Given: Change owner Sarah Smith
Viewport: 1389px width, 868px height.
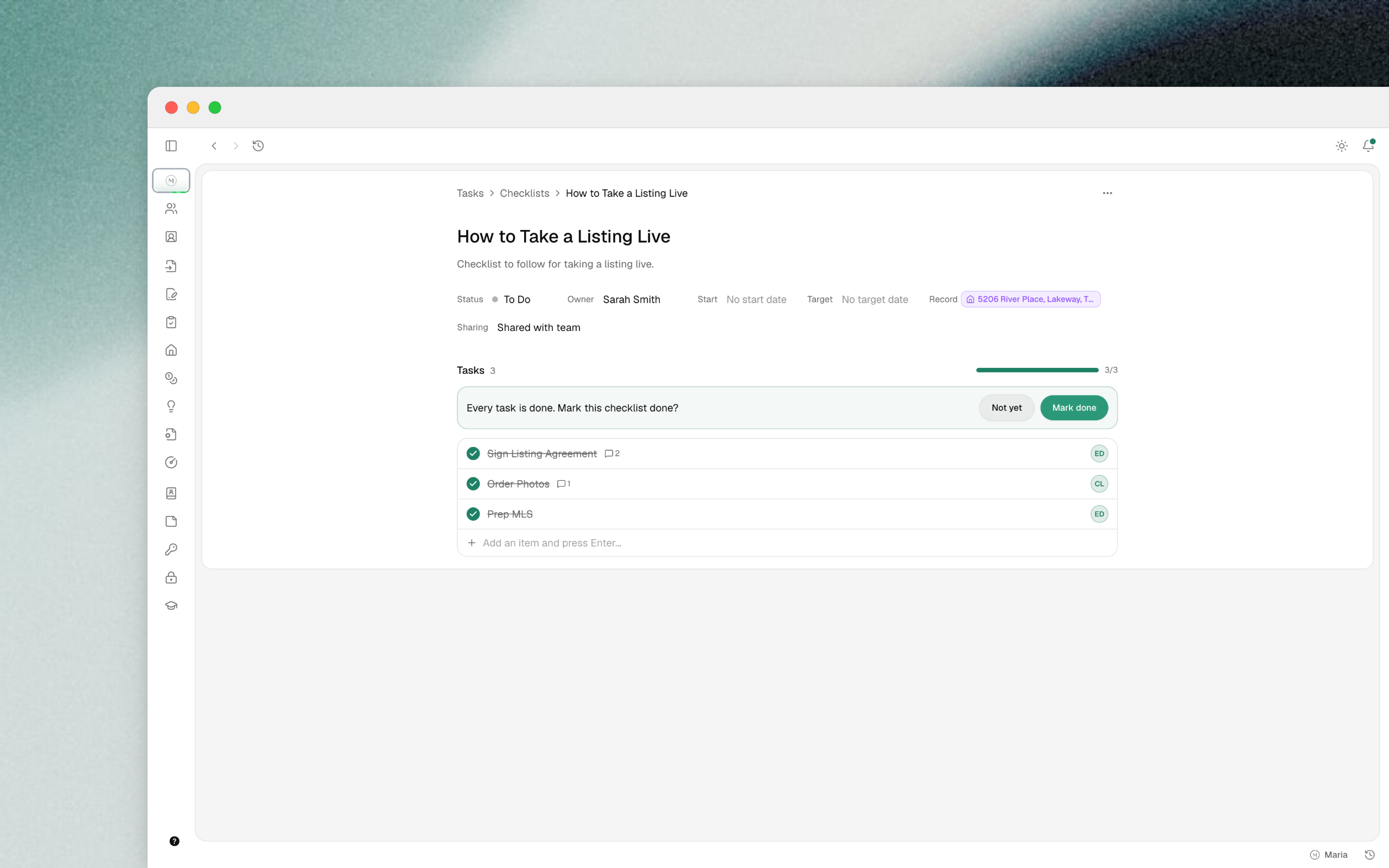Looking at the screenshot, I should pyautogui.click(x=632, y=299).
